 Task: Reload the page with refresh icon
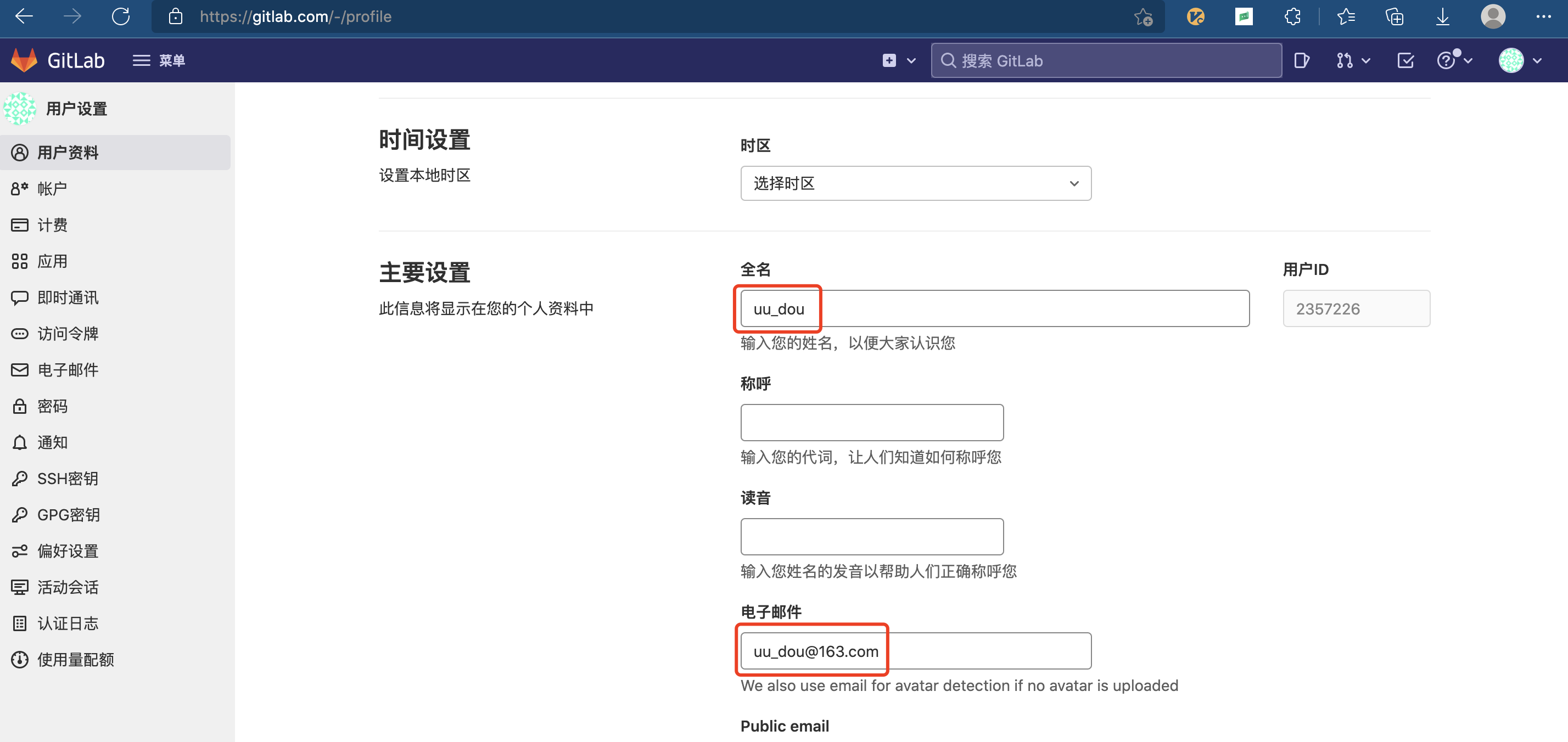(121, 16)
